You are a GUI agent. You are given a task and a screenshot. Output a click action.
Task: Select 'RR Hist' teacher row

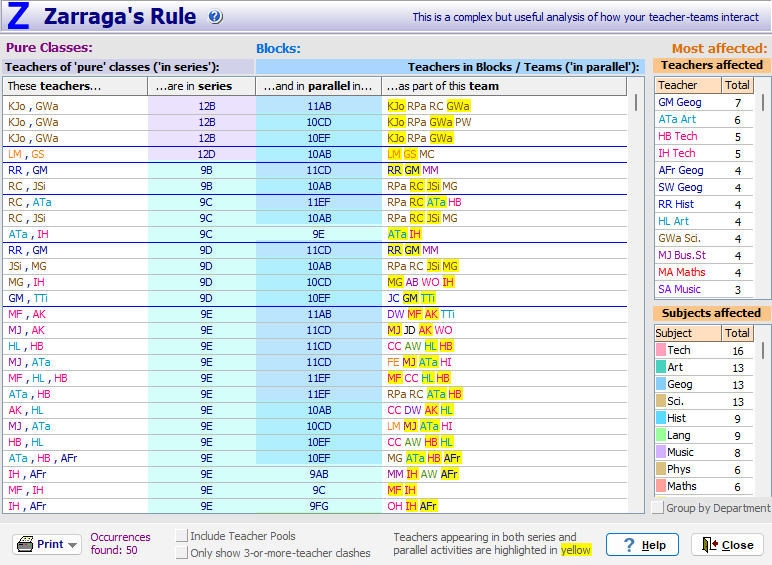pyautogui.click(x=704, y=204)
